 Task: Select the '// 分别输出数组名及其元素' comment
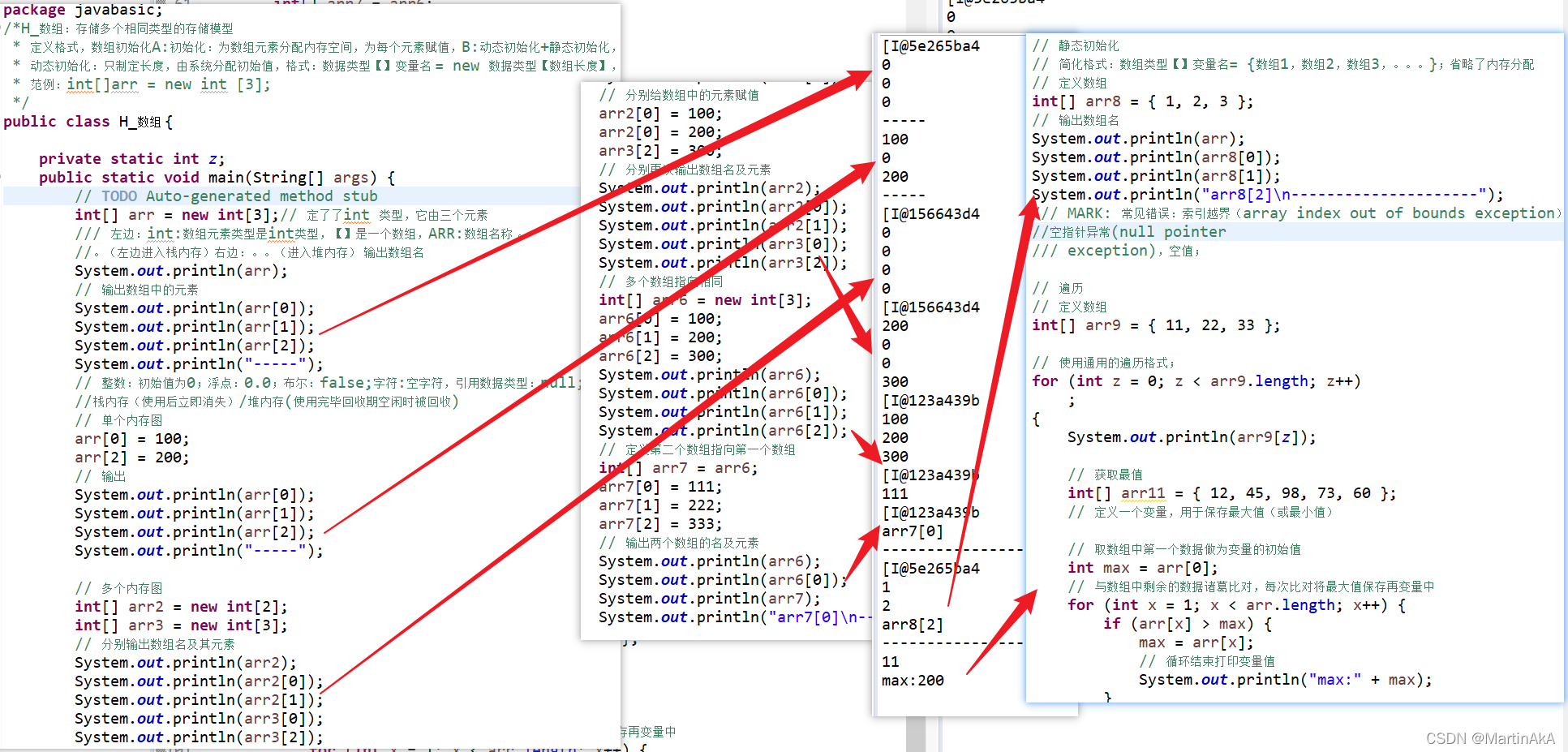click(x=155, y=644)
